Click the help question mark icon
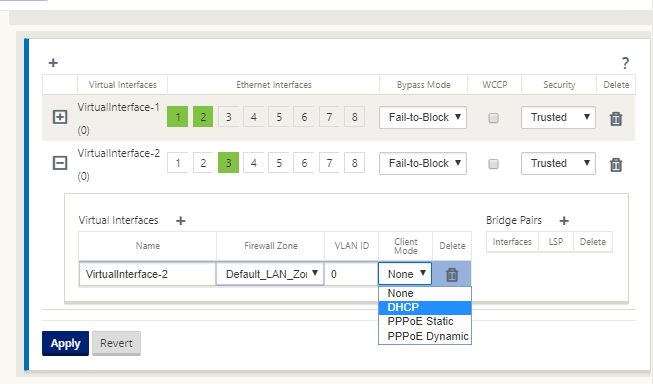 (x=625, y=63)
